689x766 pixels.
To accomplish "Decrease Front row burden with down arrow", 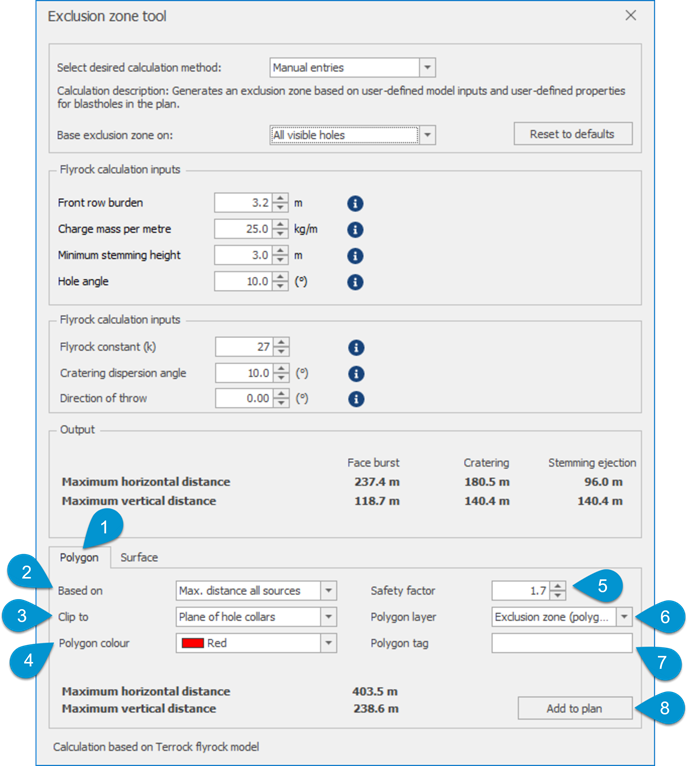I will point(280,207).
